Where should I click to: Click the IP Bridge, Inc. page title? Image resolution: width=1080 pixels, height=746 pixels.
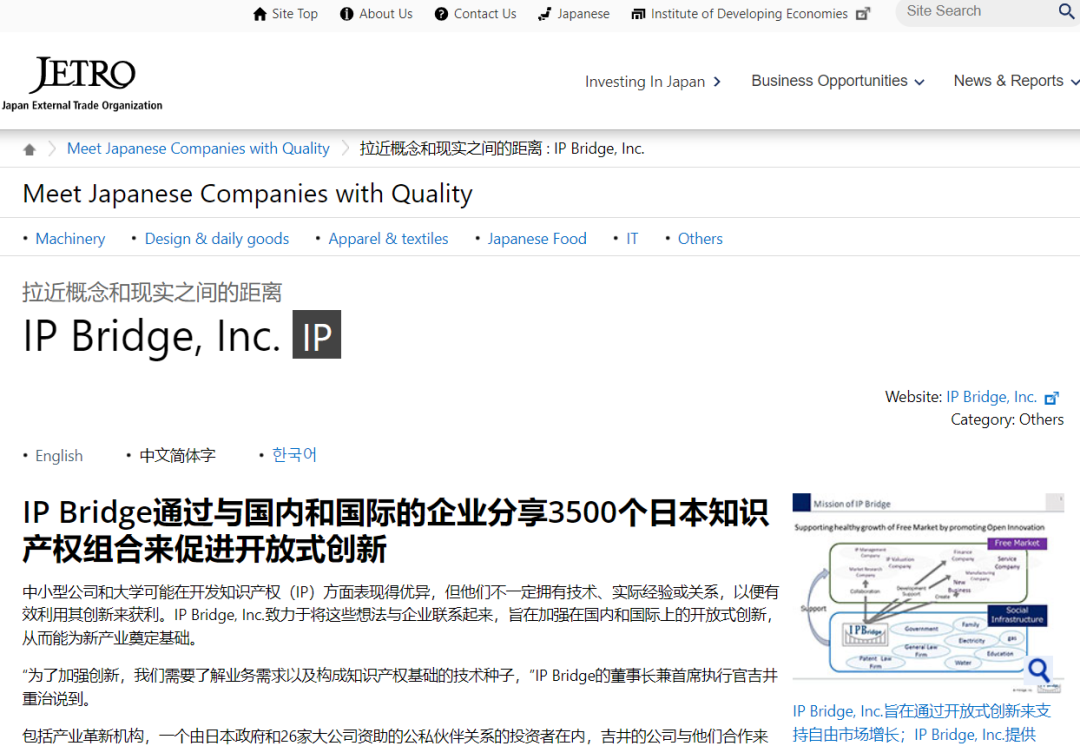click(x=152, y=336)
